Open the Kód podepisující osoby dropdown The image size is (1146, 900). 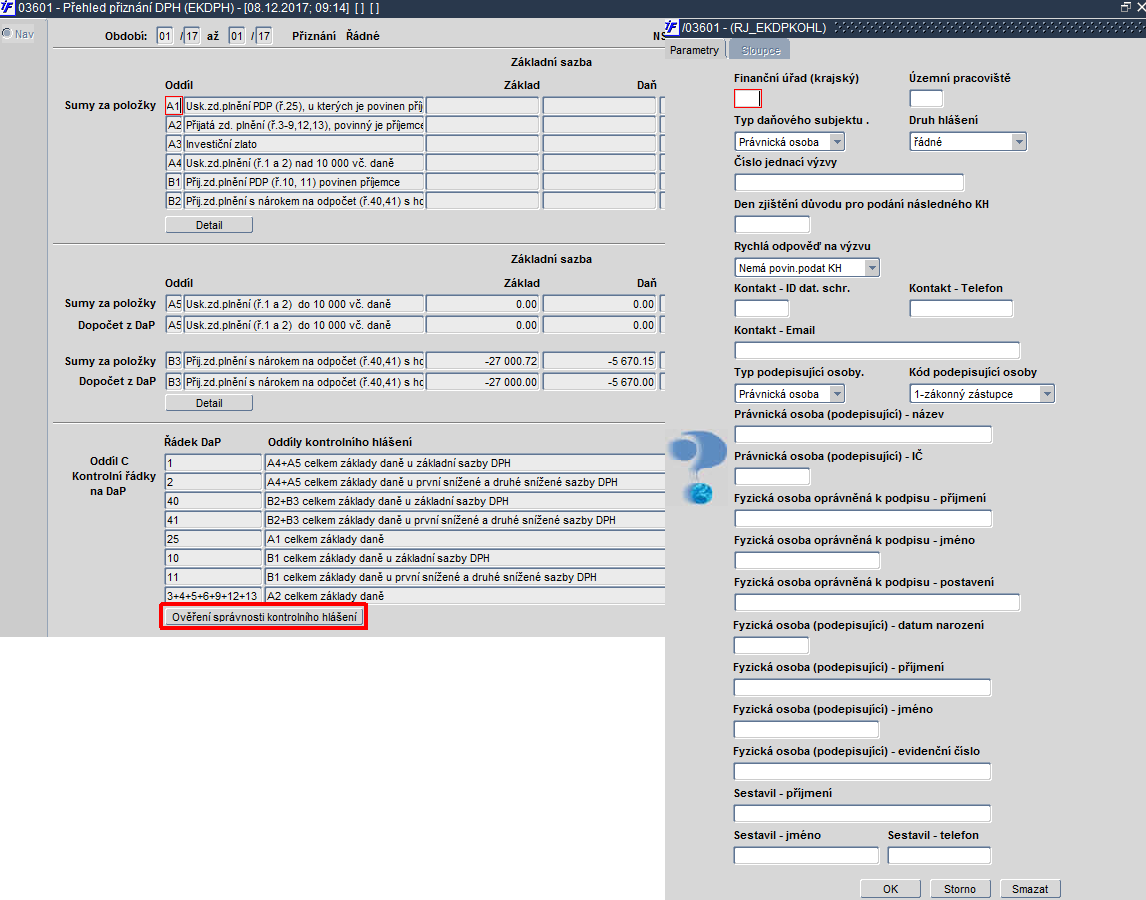(1047, 394)
